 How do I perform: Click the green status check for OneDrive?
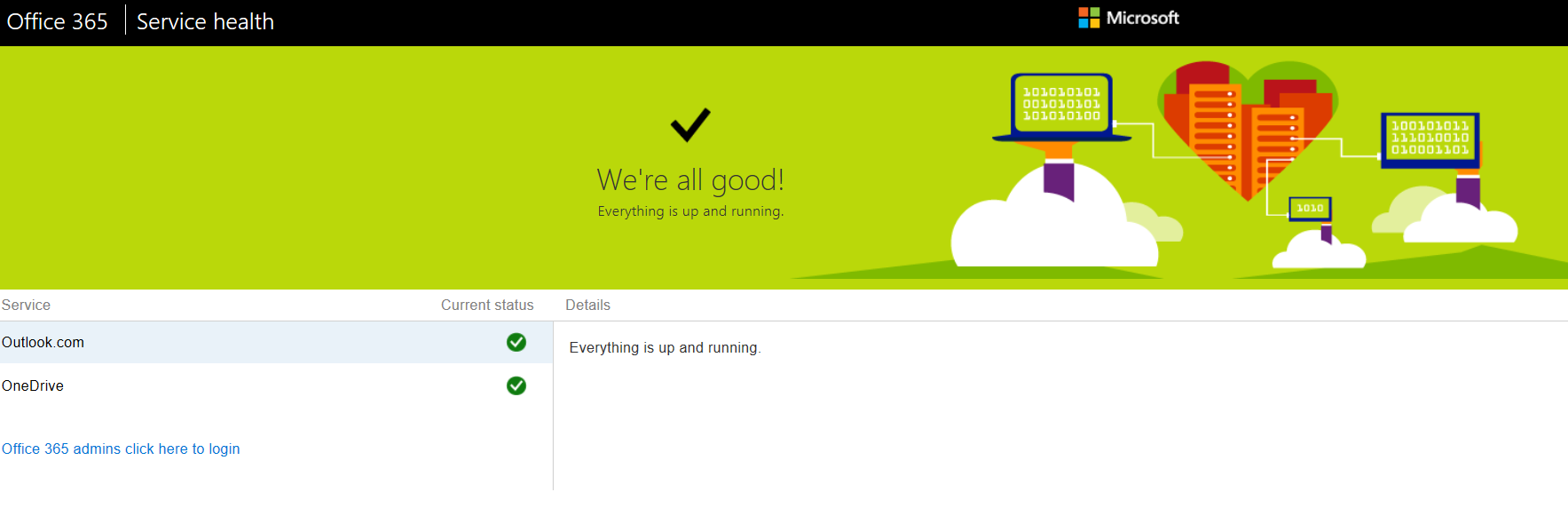click(x=516, y=385)
